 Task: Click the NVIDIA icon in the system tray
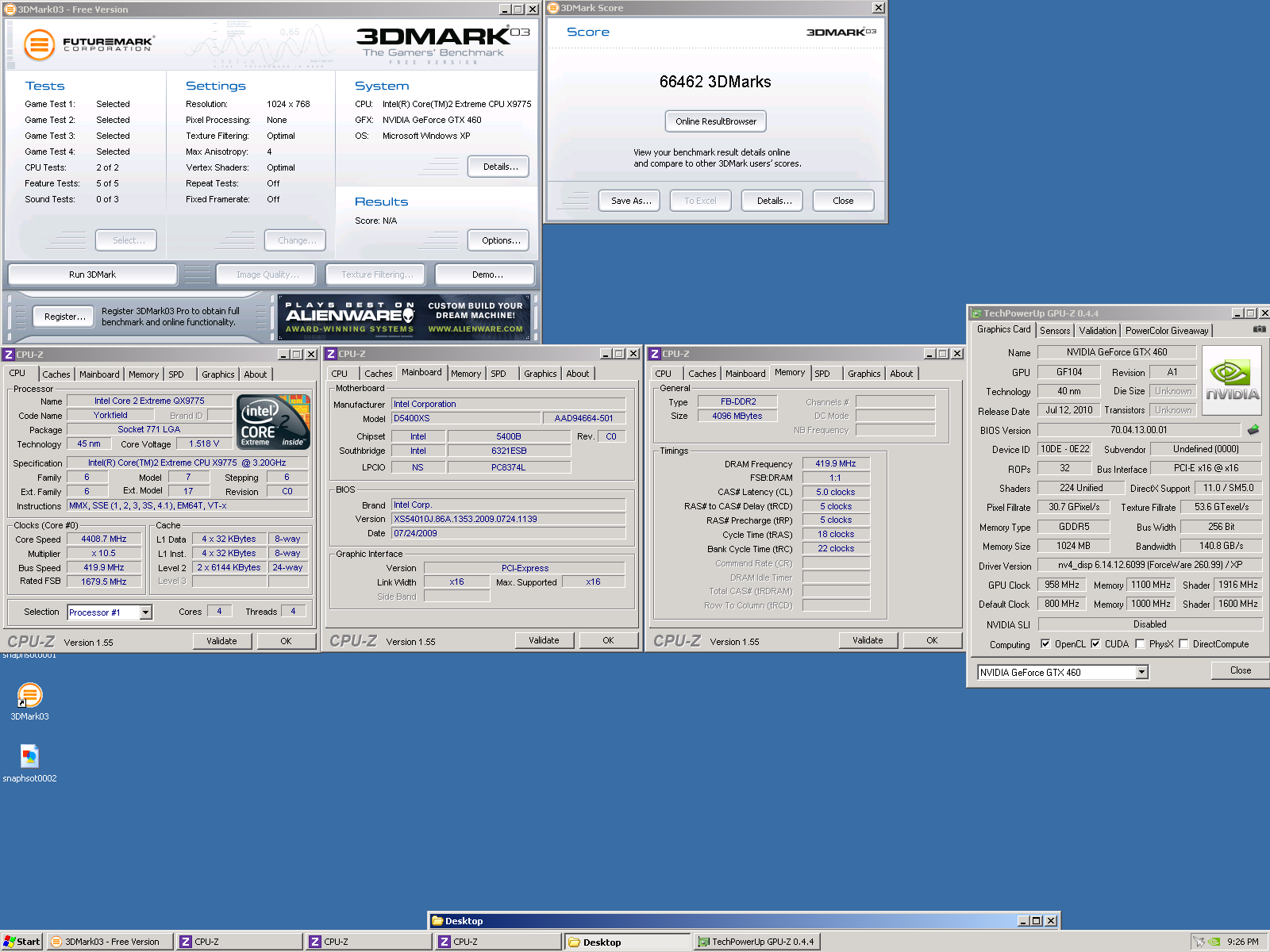tap(1214, 942)
